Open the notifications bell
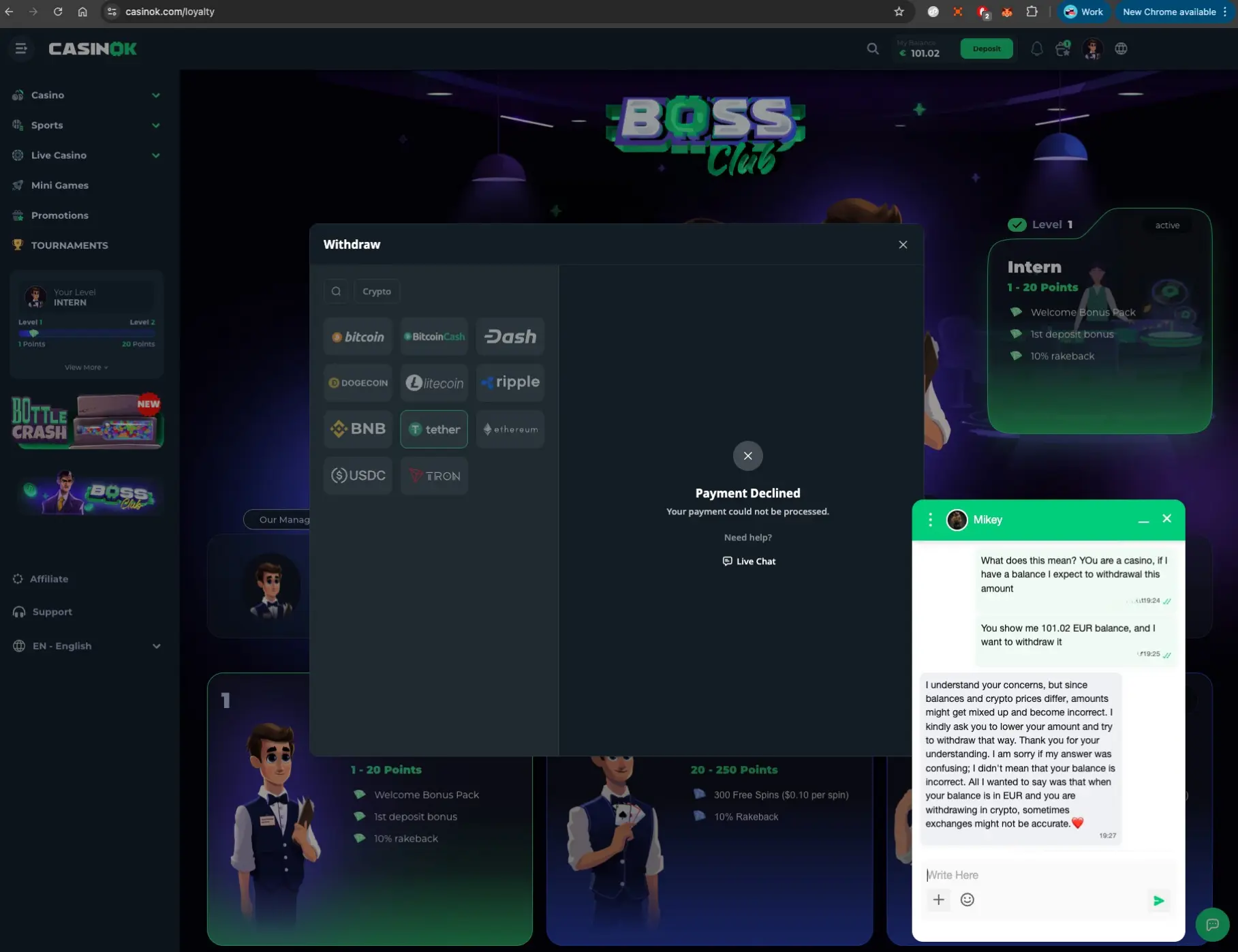 click(1036, 48)
